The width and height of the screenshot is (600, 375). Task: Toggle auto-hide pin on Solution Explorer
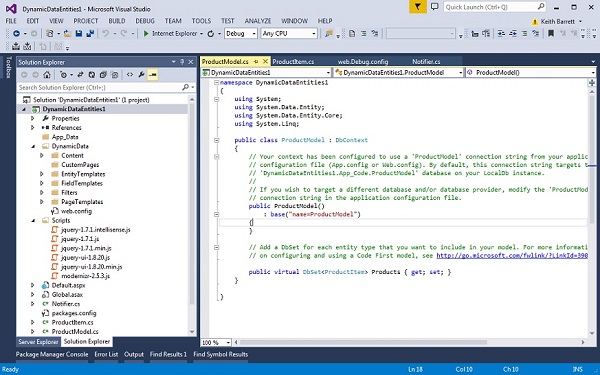[x=182, y=62]
